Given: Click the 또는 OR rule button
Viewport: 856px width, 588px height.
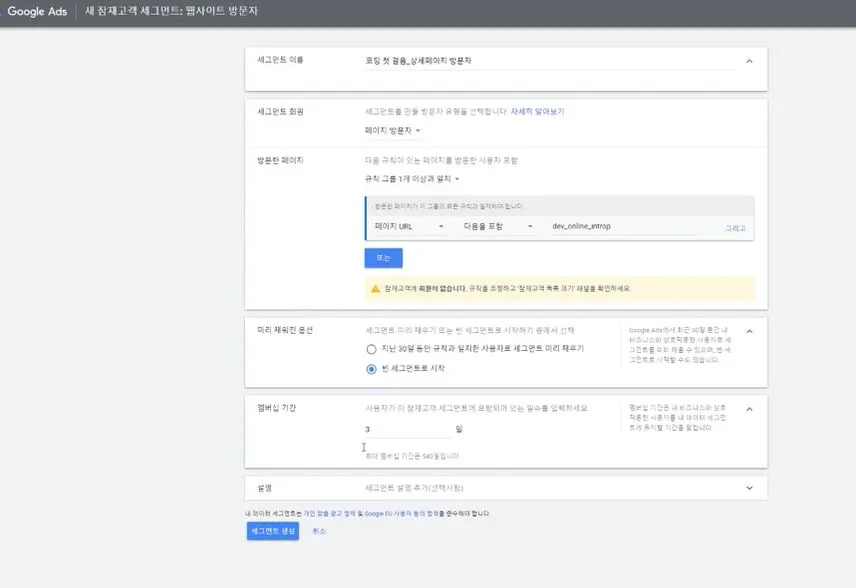Looking at the screenshot, I should [383, 257].
